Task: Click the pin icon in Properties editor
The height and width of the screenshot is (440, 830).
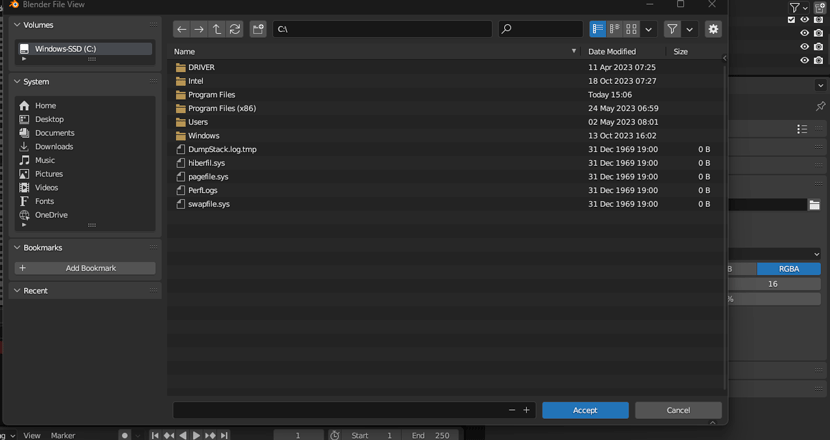Action: pos(820,106)
